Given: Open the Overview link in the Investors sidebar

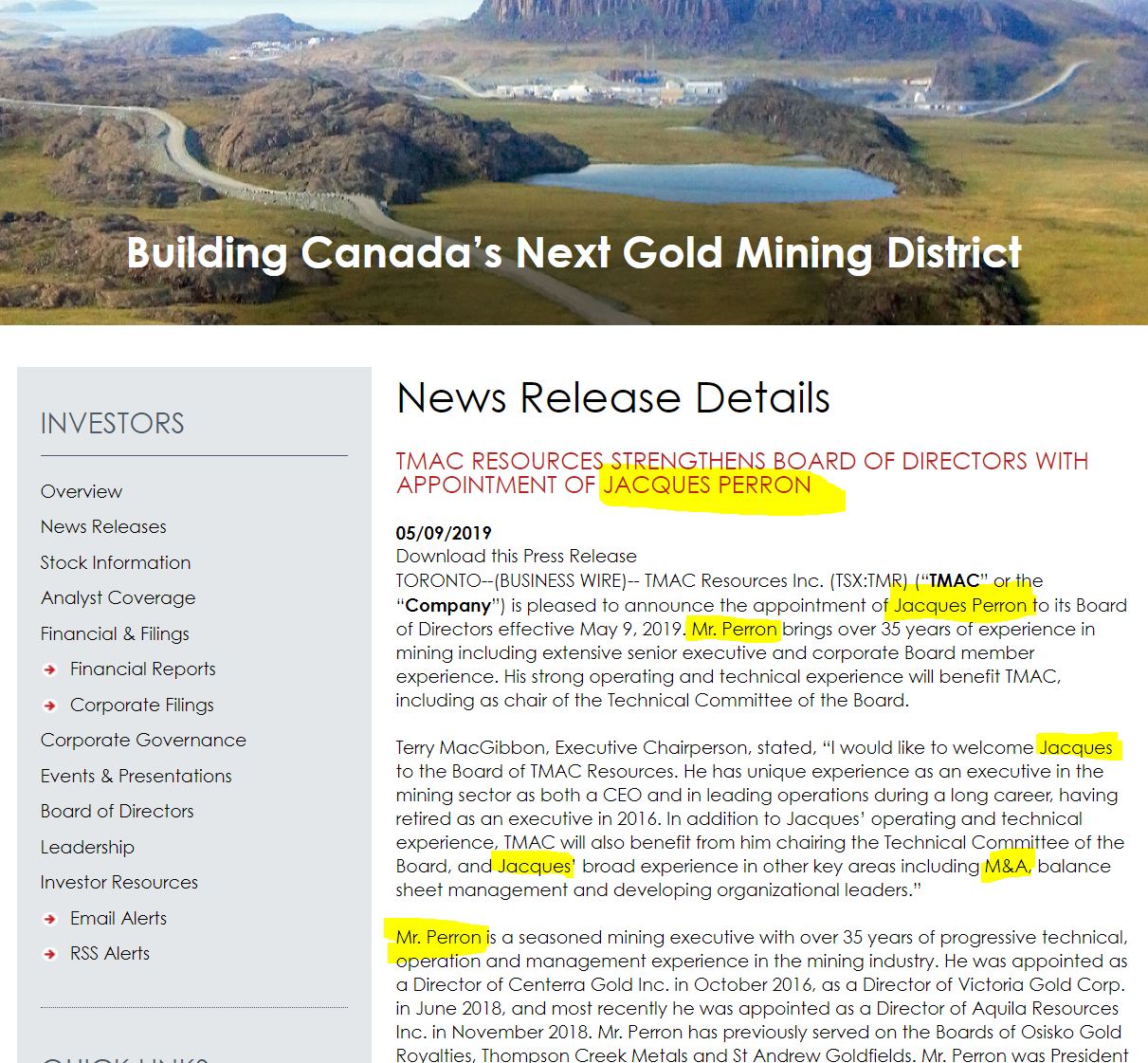Looking at the screenshot, I should click(82, 491).
